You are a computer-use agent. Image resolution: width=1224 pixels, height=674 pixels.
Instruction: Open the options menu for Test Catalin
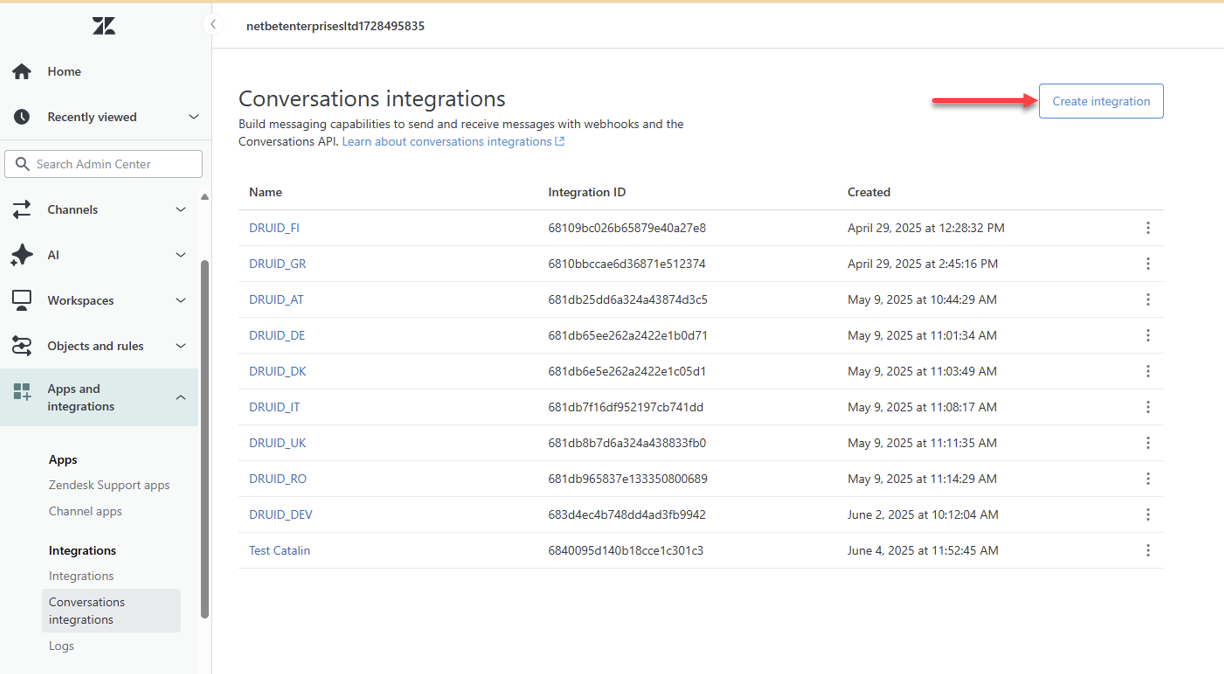(x=1148, y=550)
